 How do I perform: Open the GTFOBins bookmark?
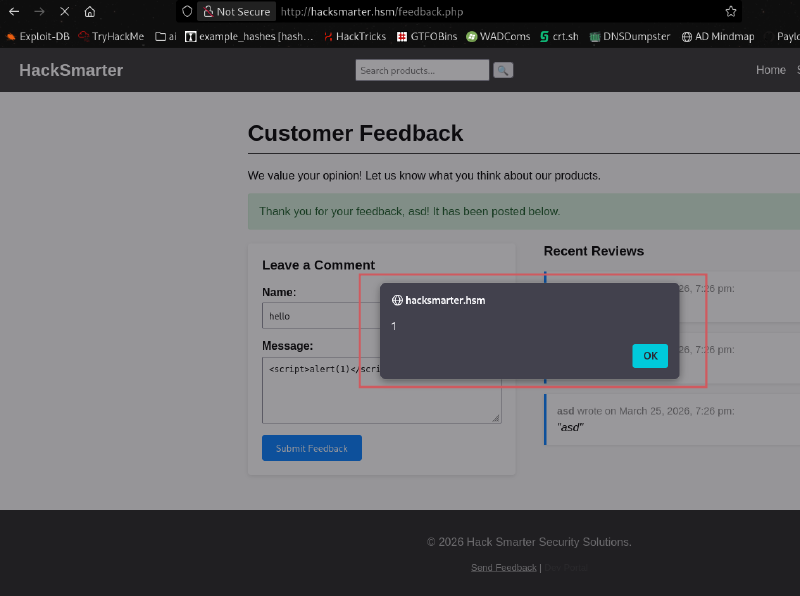pos(427,36)
